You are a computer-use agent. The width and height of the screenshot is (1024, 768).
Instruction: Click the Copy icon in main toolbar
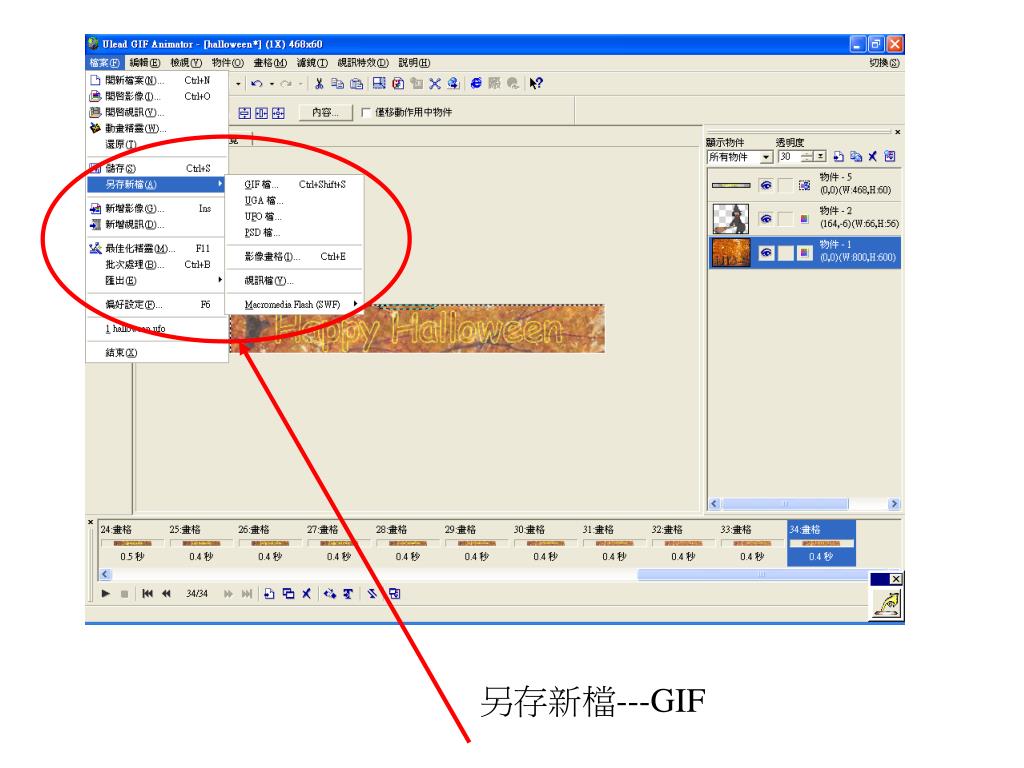[x=337, y=84]
